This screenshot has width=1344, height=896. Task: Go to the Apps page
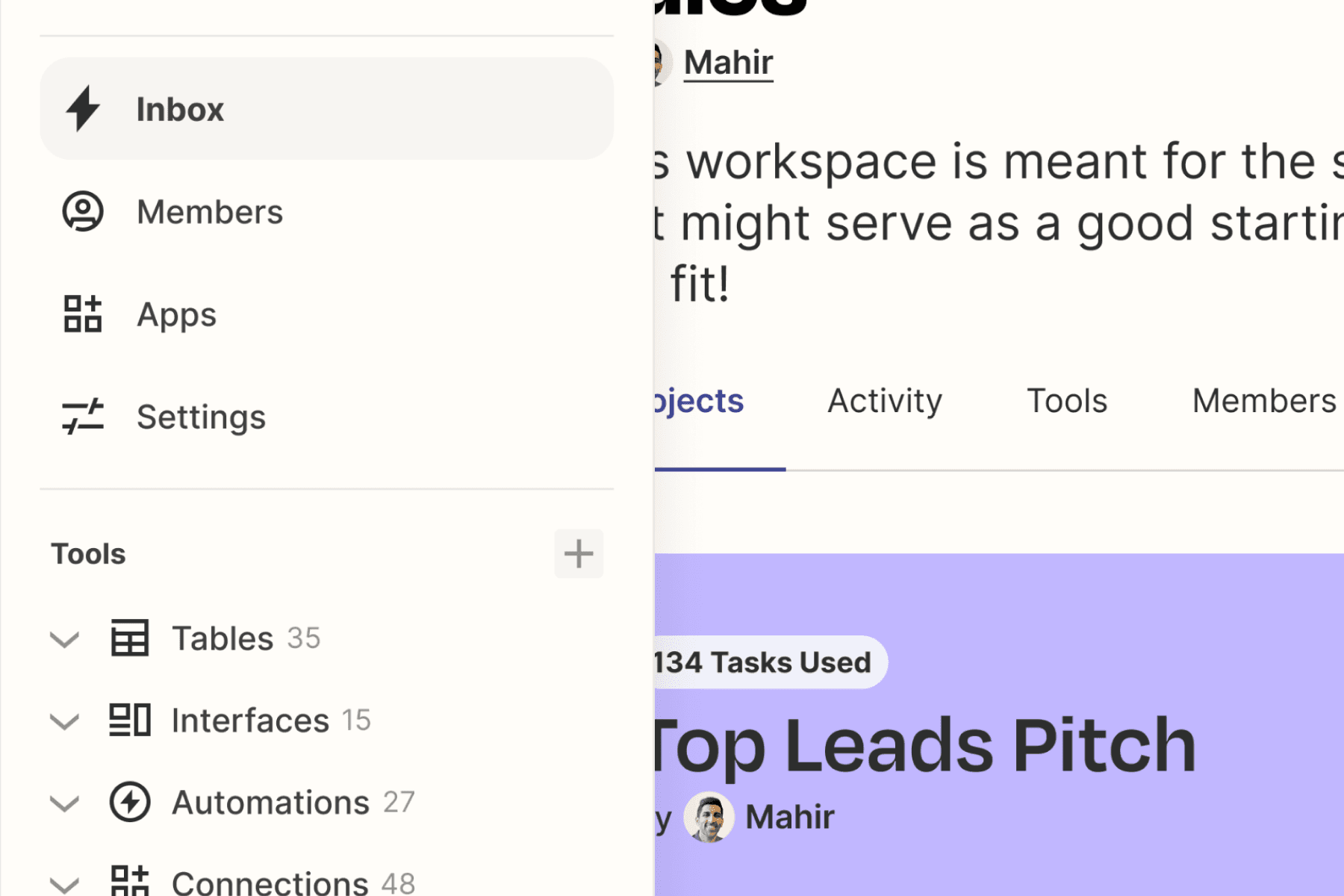(x=176, y=314)
